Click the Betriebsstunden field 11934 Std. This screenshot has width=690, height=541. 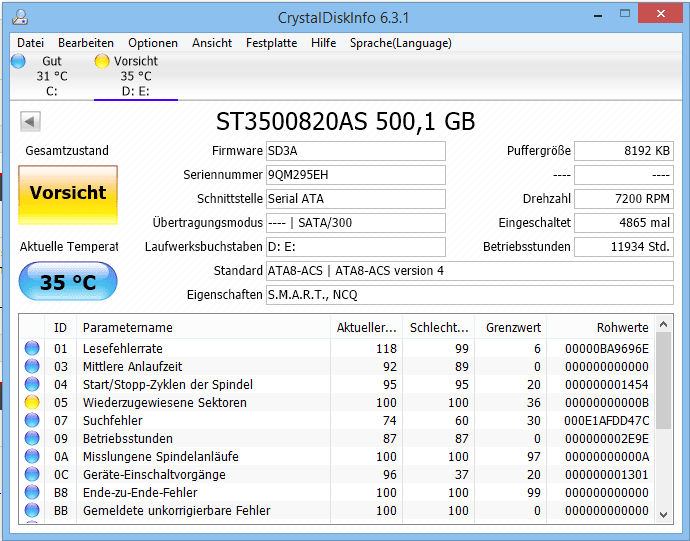(x=624, y=247)
